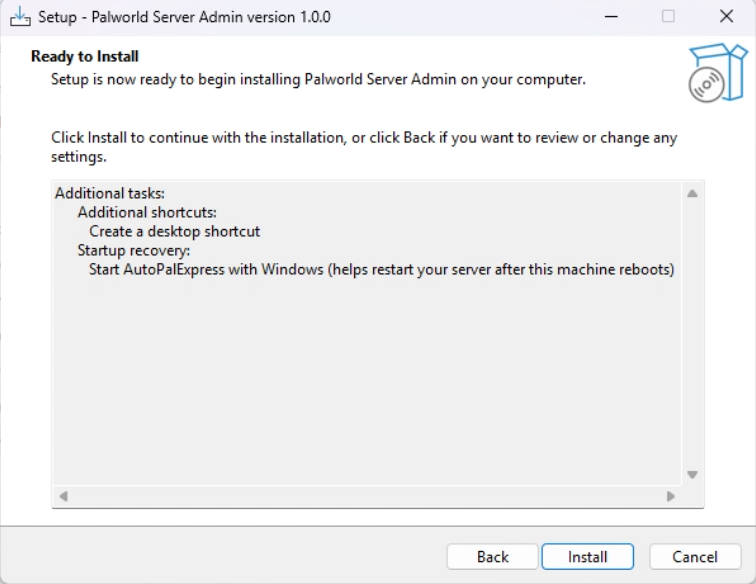This screenshot has width=756, height=584.
Task: Cancel the Palworld Server Admin setup
Action: point(695,557)
